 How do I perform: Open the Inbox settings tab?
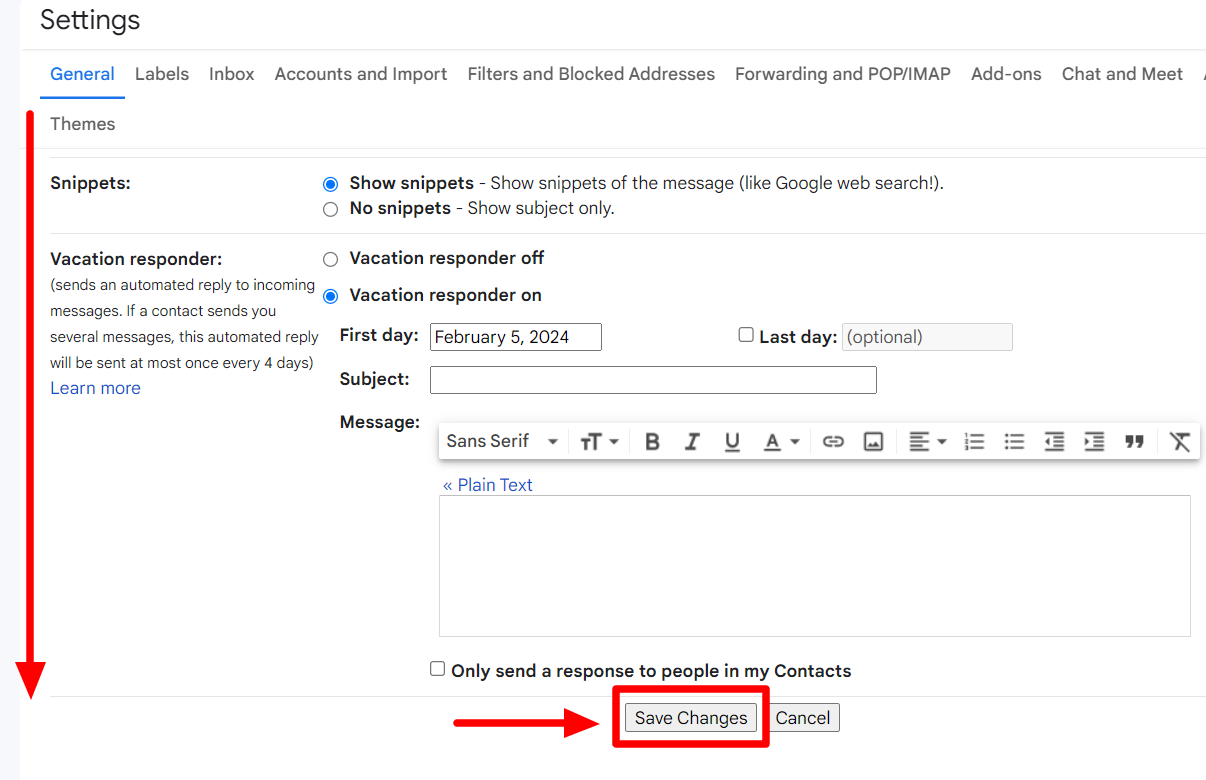(232, 74)
